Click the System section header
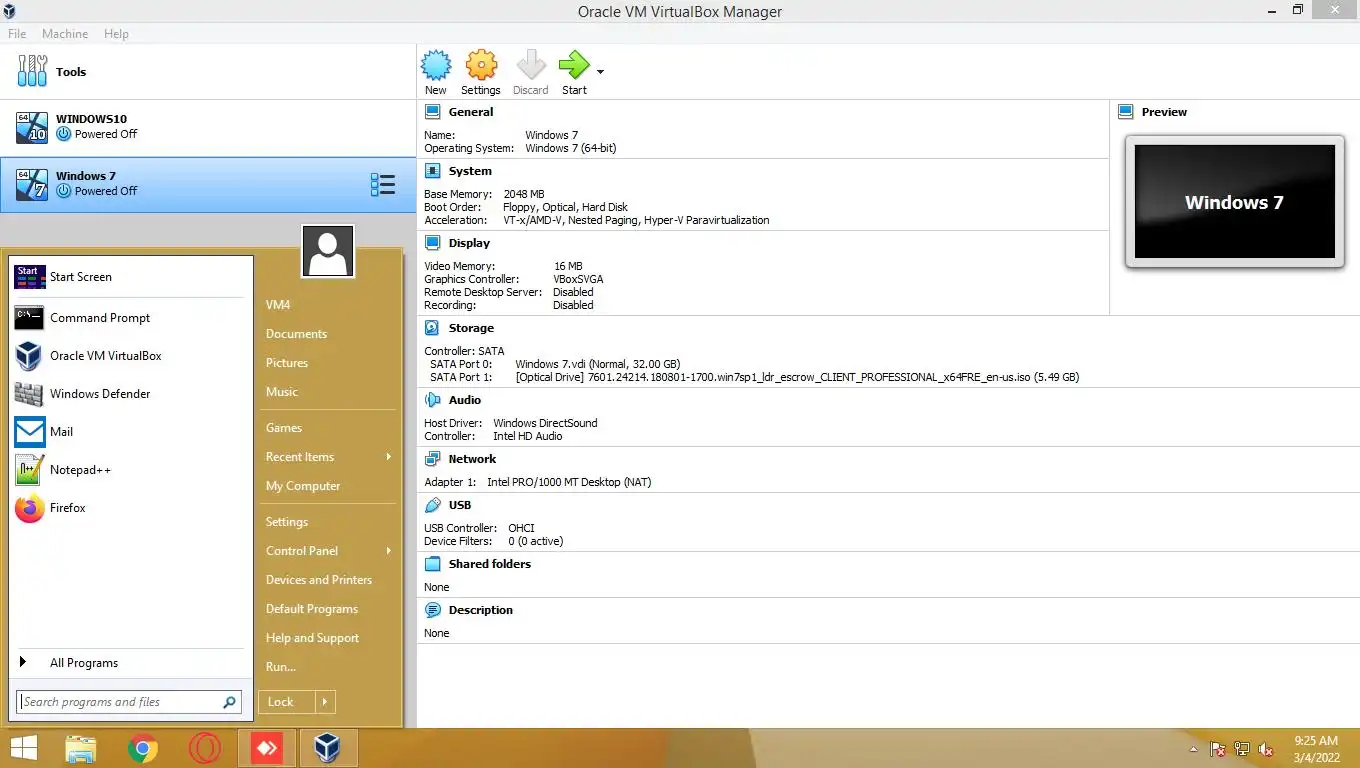The height and width of the screenshot is (768, 1360). (x=470, y=171)
